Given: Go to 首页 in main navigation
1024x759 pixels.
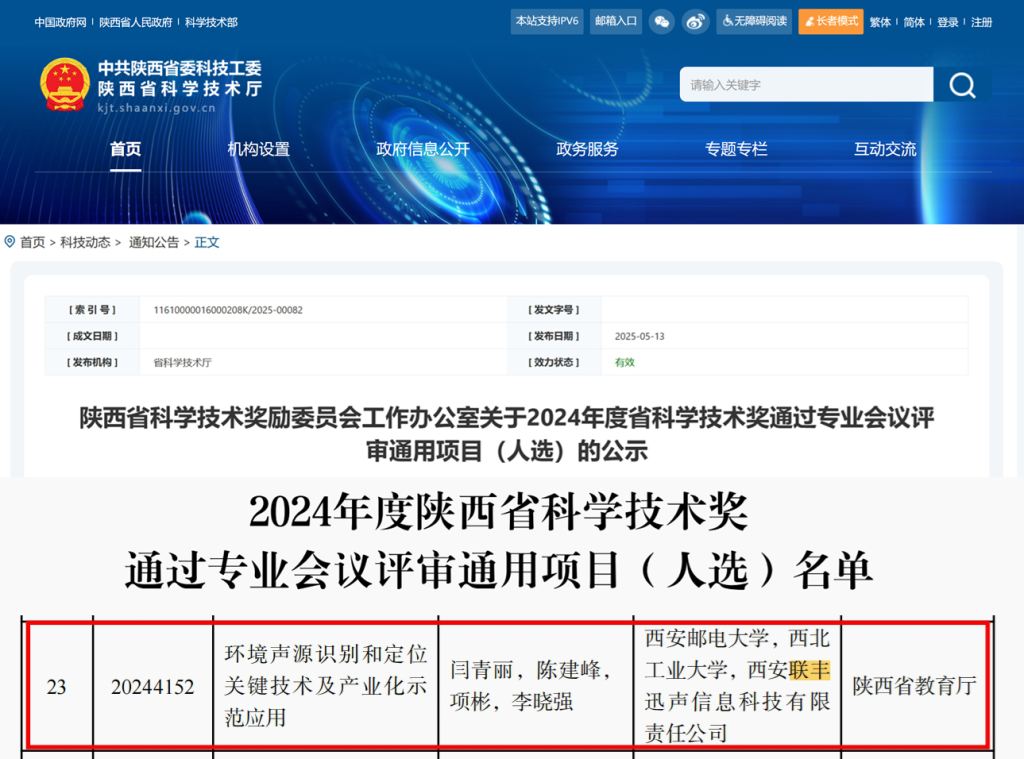Looking at the screenshot, I should coord(125,150).
